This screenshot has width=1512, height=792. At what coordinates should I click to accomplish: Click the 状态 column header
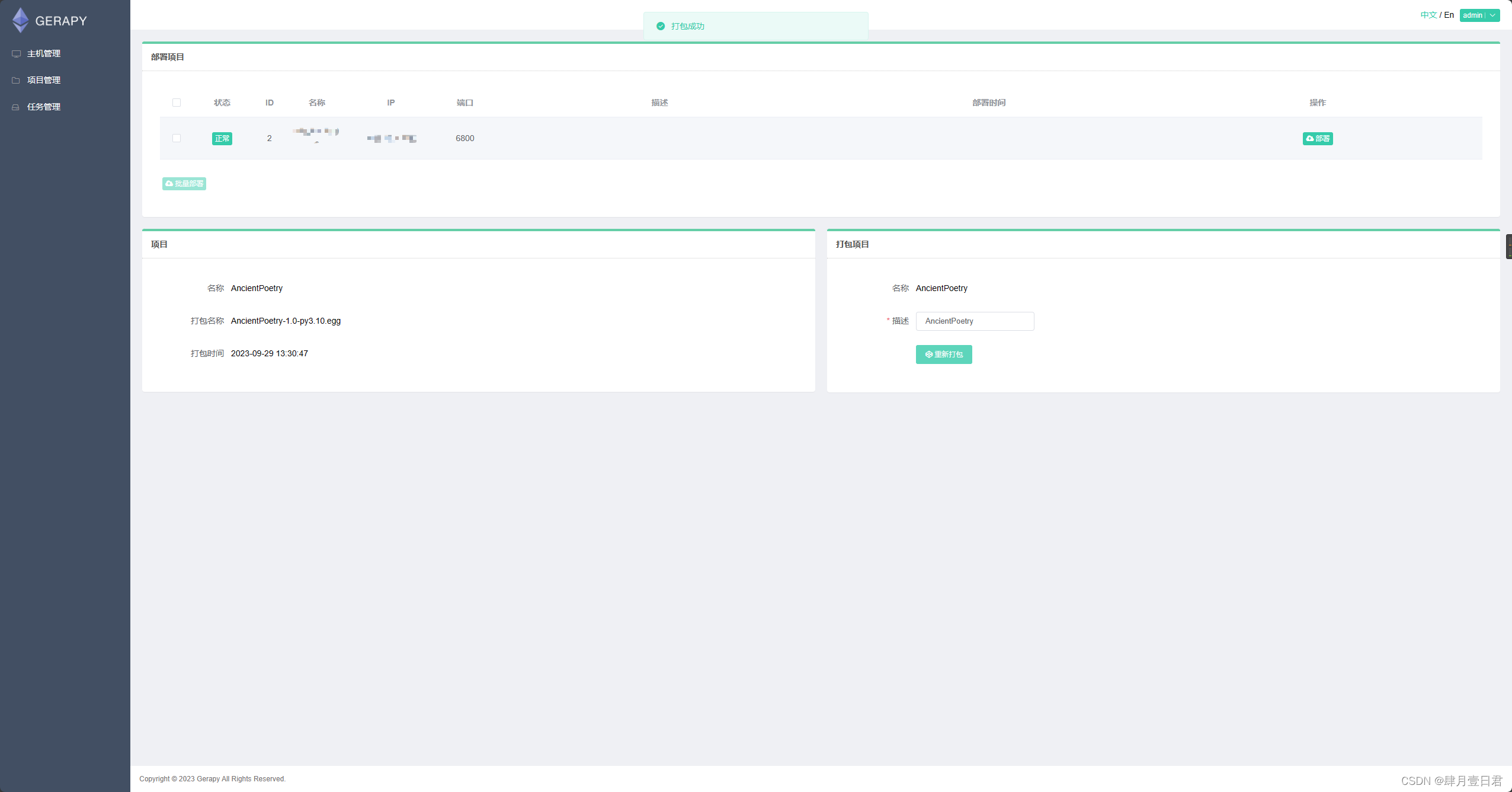click(x=222, y=103)
